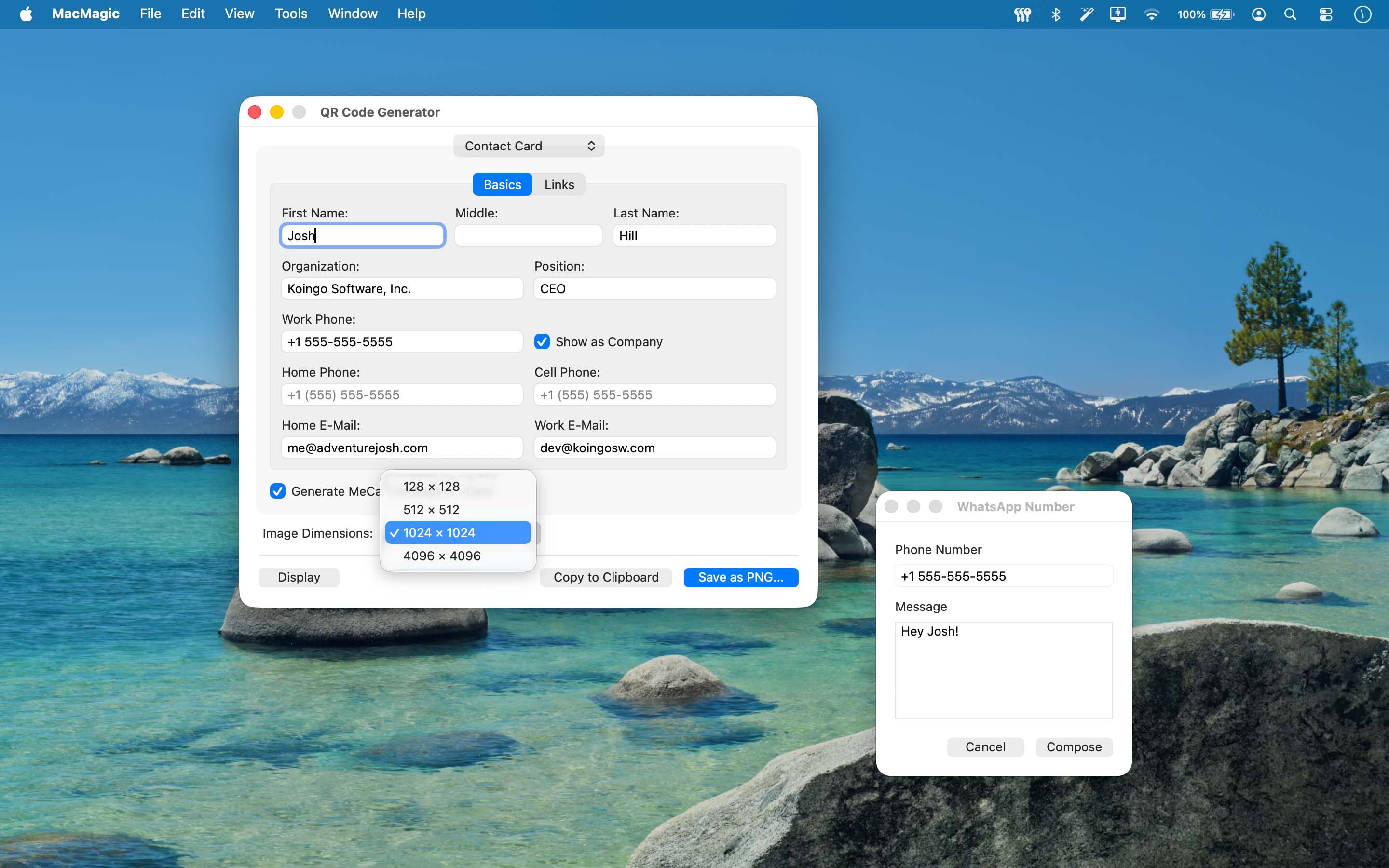Select 128 × 128 from size list

pyautogui.click(x=431, y=486)
